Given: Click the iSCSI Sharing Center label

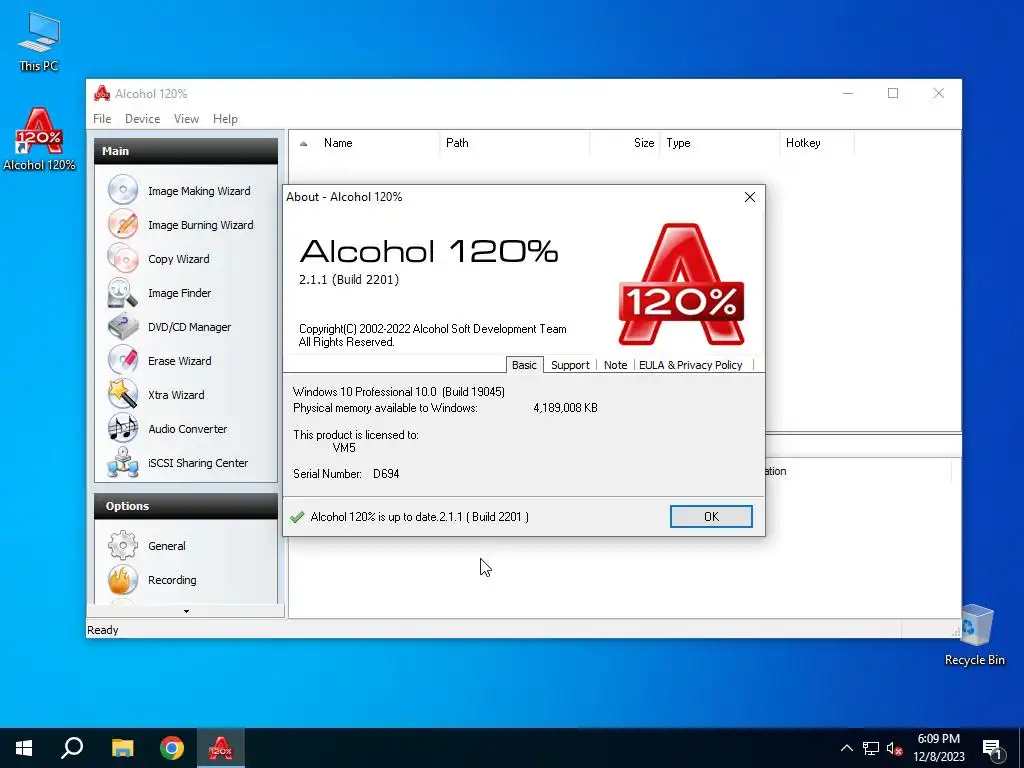Looking at the screenshot, I should (x=198, y=462).
